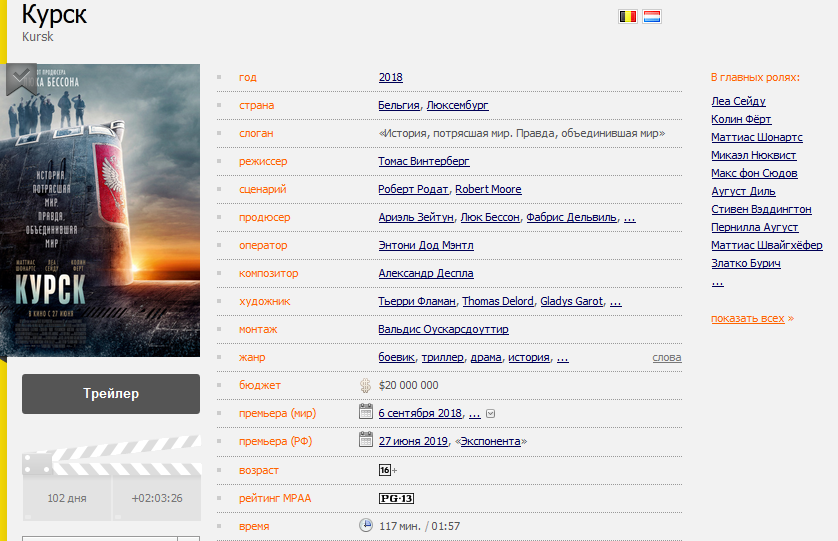
Task: Open actor Колин Фёрт
Action: pos(741,119)
